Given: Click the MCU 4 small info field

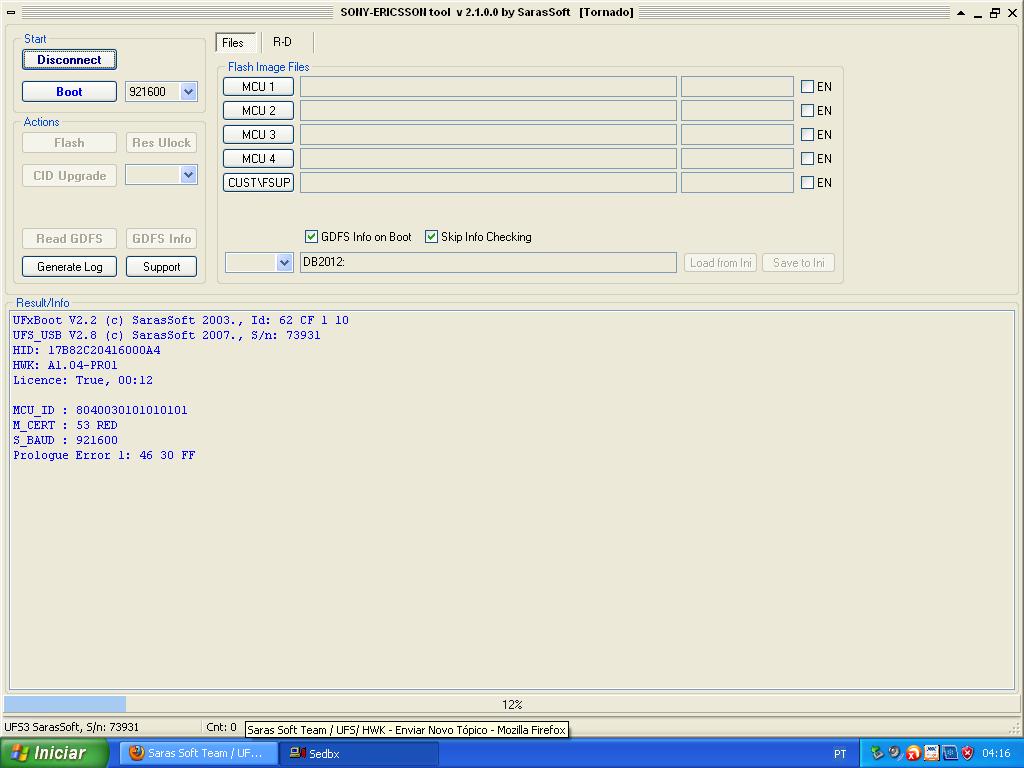Looking at the screenshot, I should click(x=737, y=159).
